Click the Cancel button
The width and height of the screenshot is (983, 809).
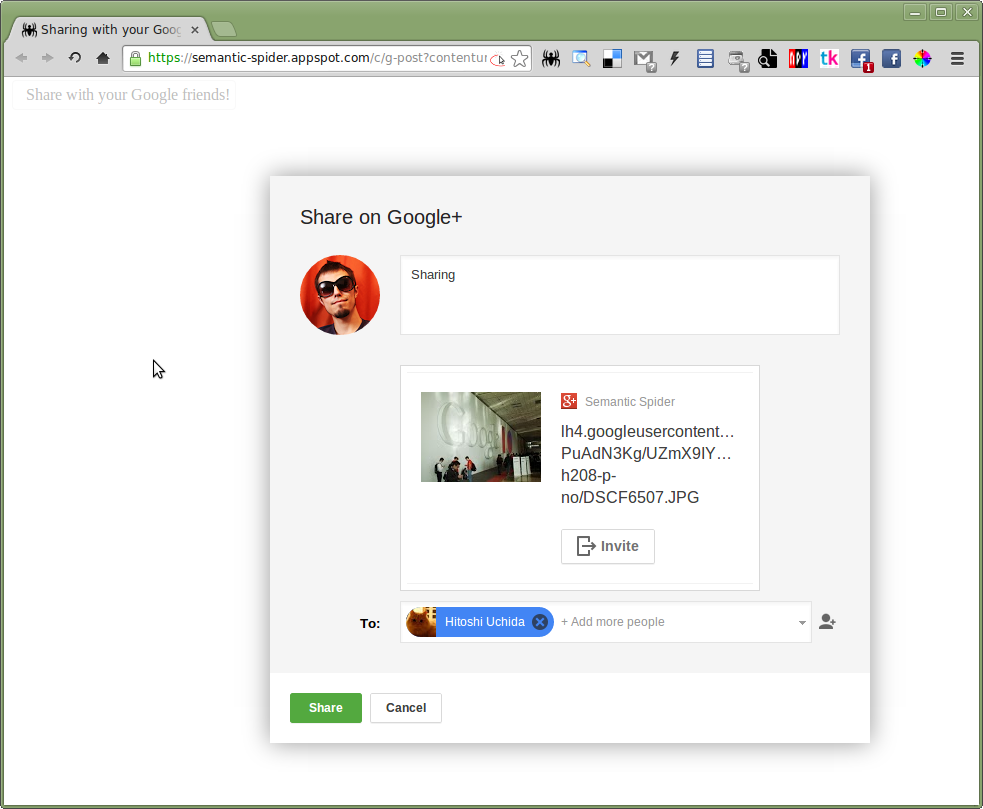click(x=406, y=708)
